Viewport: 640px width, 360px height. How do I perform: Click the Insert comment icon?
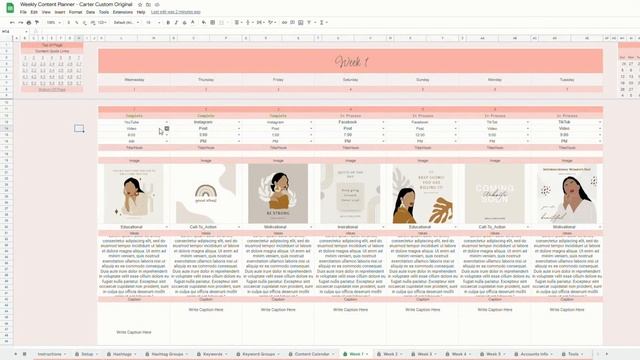(292, 22)
